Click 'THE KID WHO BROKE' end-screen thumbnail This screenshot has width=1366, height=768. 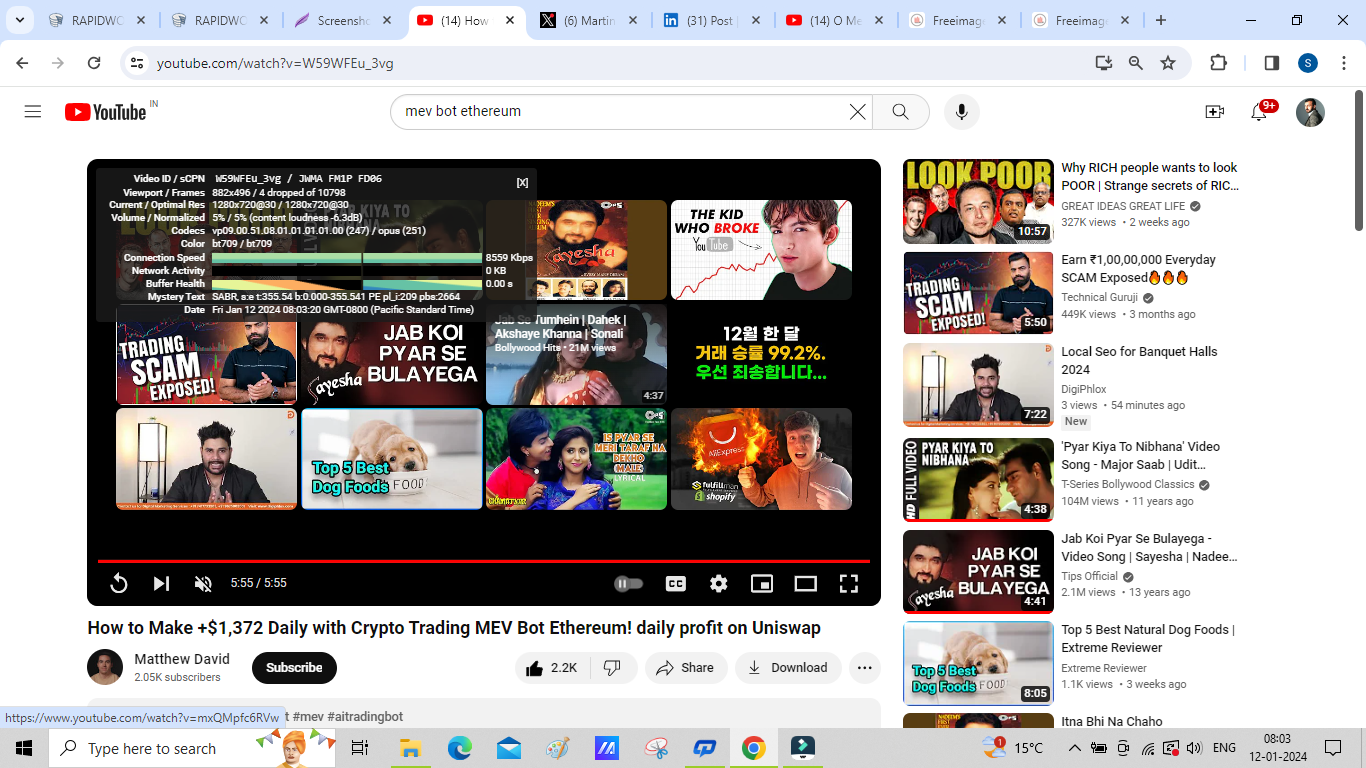761,250
